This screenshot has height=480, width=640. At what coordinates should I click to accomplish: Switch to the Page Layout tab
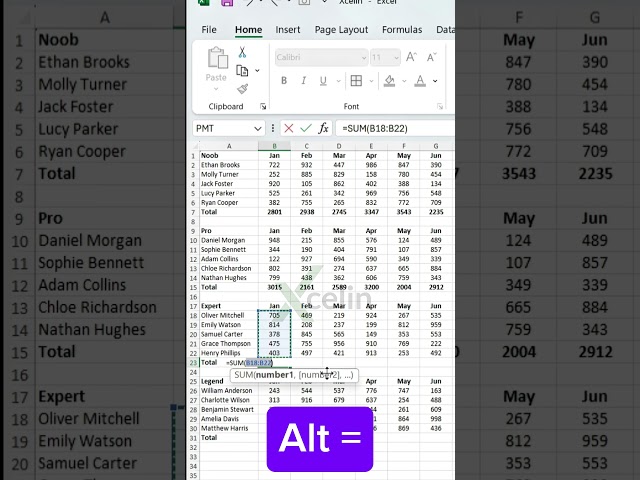341,30
